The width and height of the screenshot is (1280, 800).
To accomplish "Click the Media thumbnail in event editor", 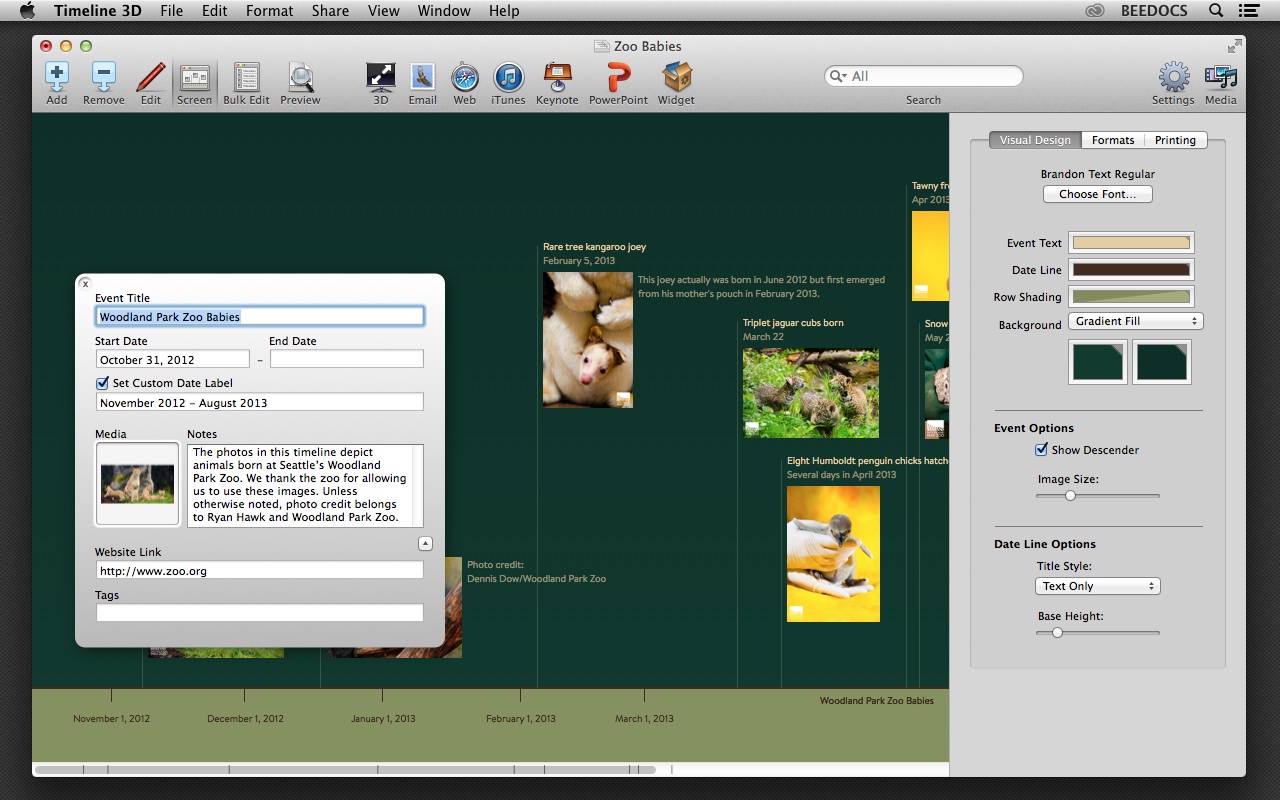I will (137, 484).
